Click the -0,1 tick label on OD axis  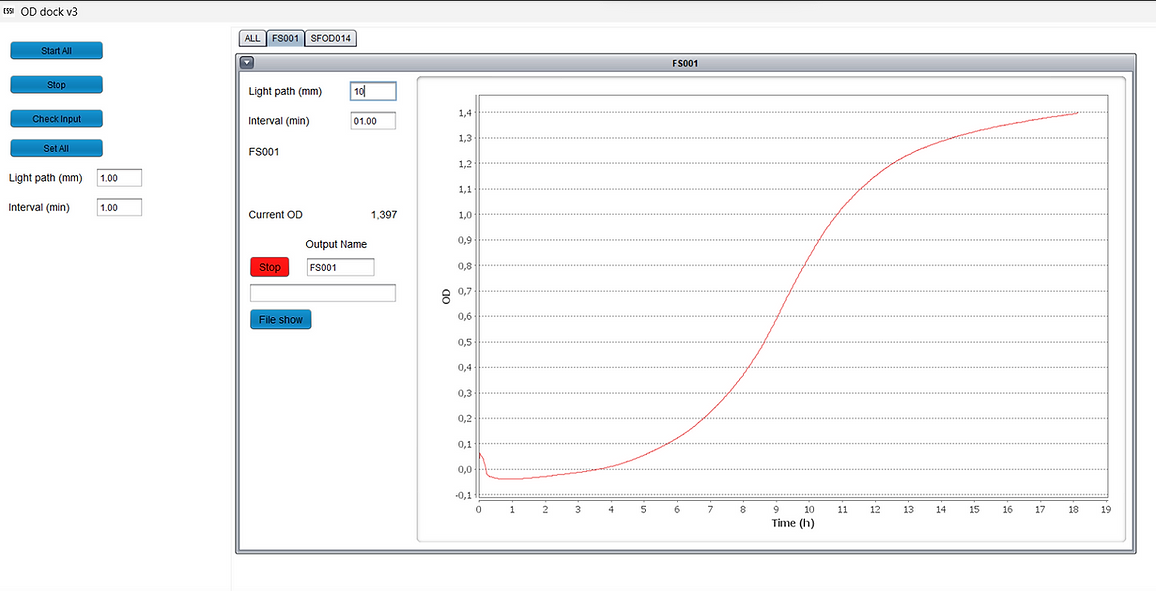(x=463, y=495)
